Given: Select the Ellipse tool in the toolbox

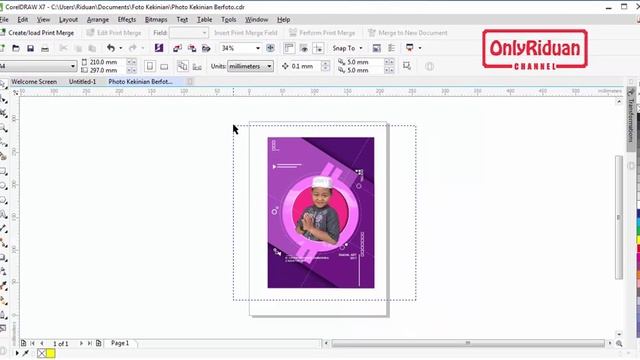Looking at the screenshot, I should point(3,186).
